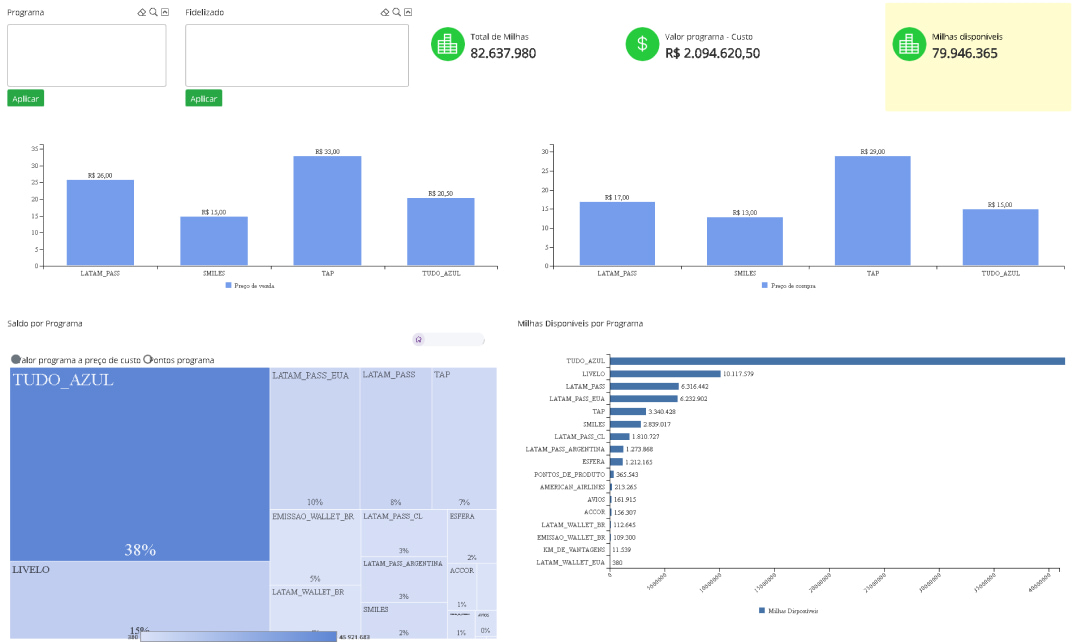Click the dollar sign Valor programa icon
Screen dimensions: 1086x642
[x=642, y=44]
